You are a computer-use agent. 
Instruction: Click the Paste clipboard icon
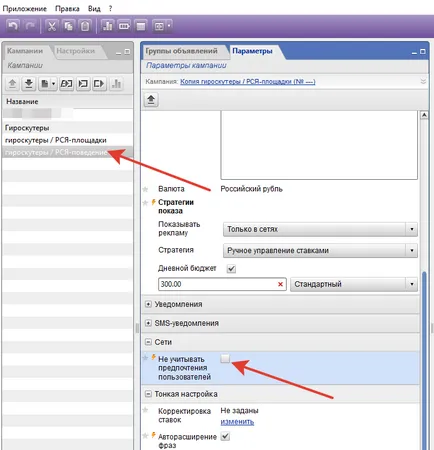point(85,26)
